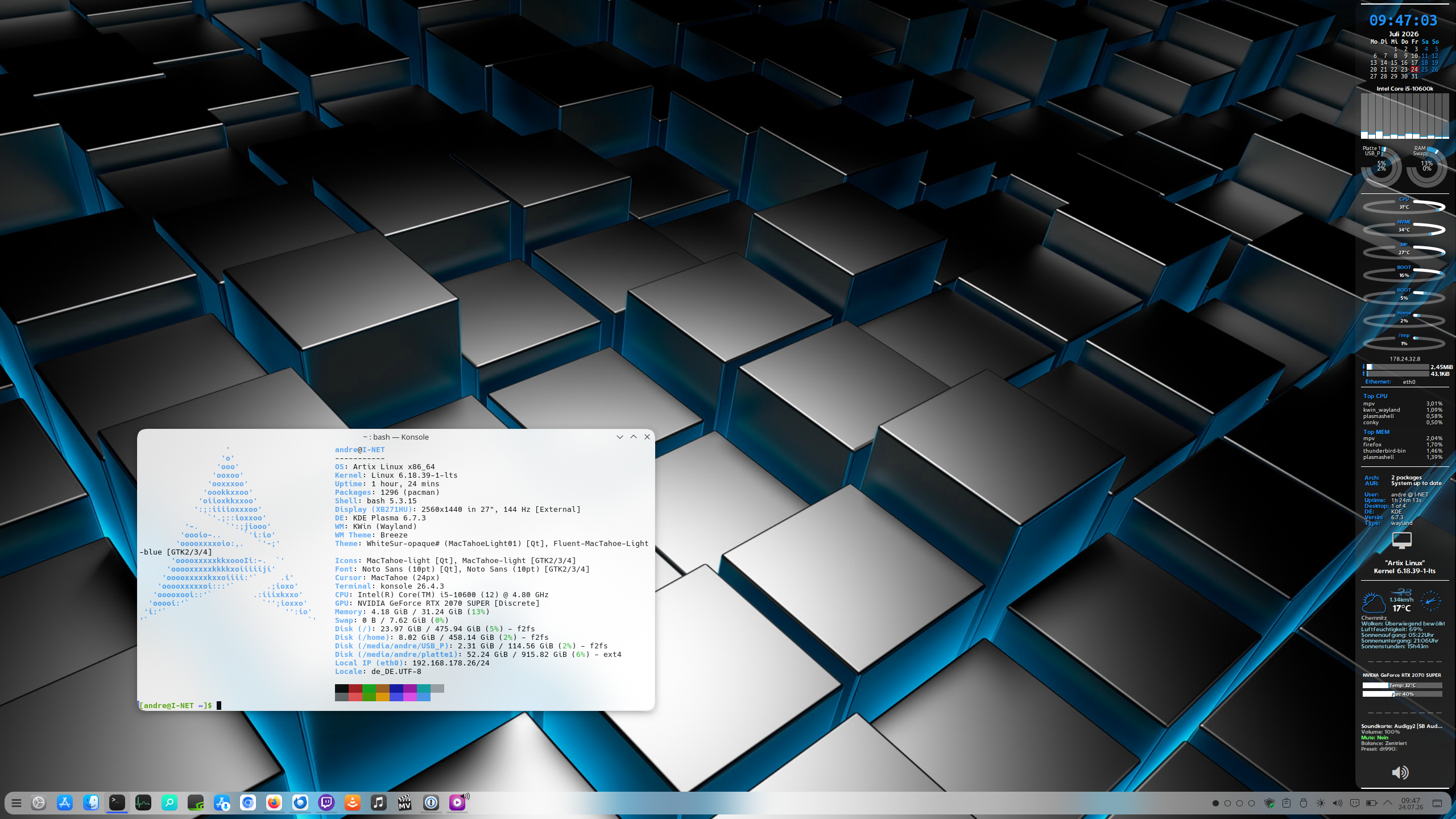The height and width of the screenshot is (819, 1456).
Task: Click the "Top CPU" heading
Action: point(1375,396)
